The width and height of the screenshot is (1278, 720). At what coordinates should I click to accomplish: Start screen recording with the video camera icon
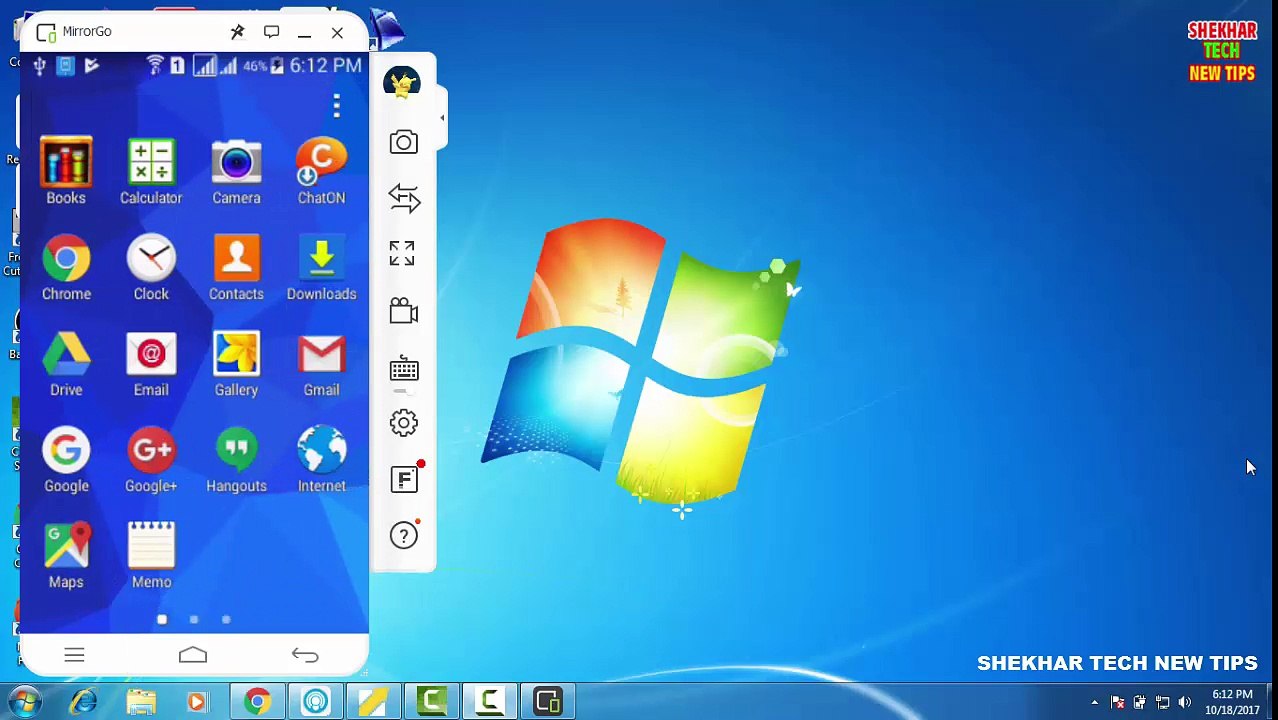pos(404,311)
